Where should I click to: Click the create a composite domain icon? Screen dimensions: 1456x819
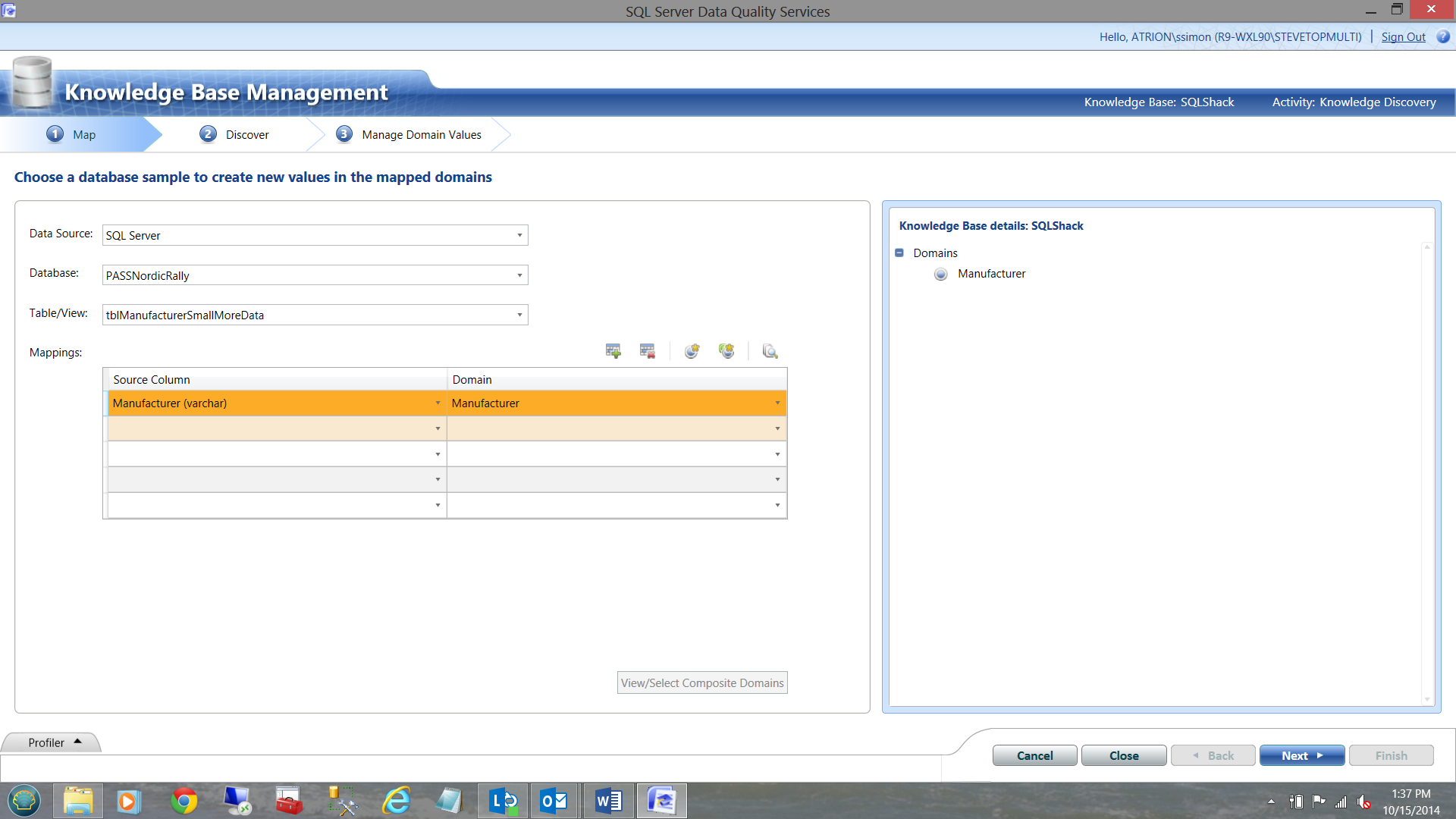[726, 351]
